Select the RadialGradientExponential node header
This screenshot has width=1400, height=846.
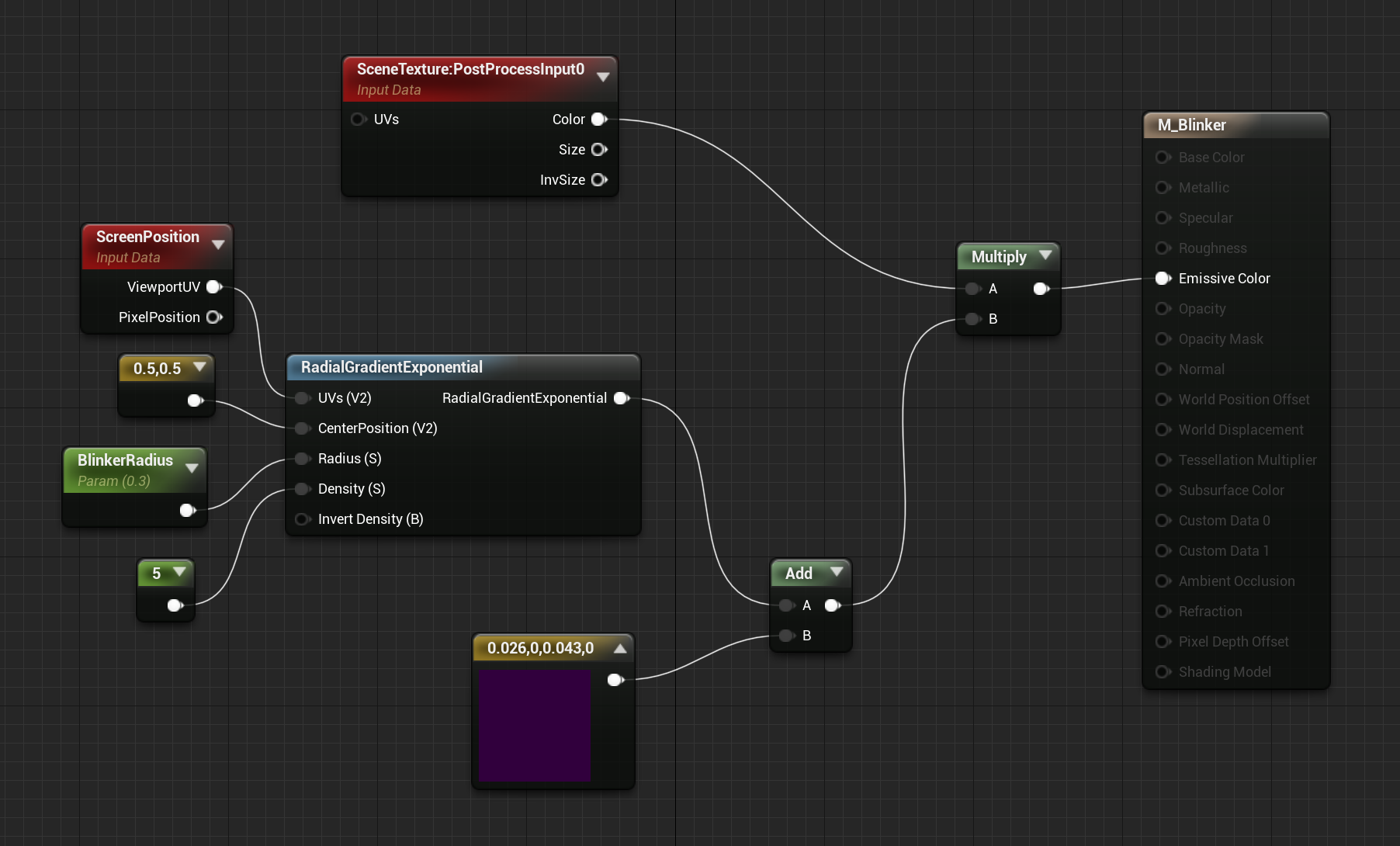tap(392, 367)
